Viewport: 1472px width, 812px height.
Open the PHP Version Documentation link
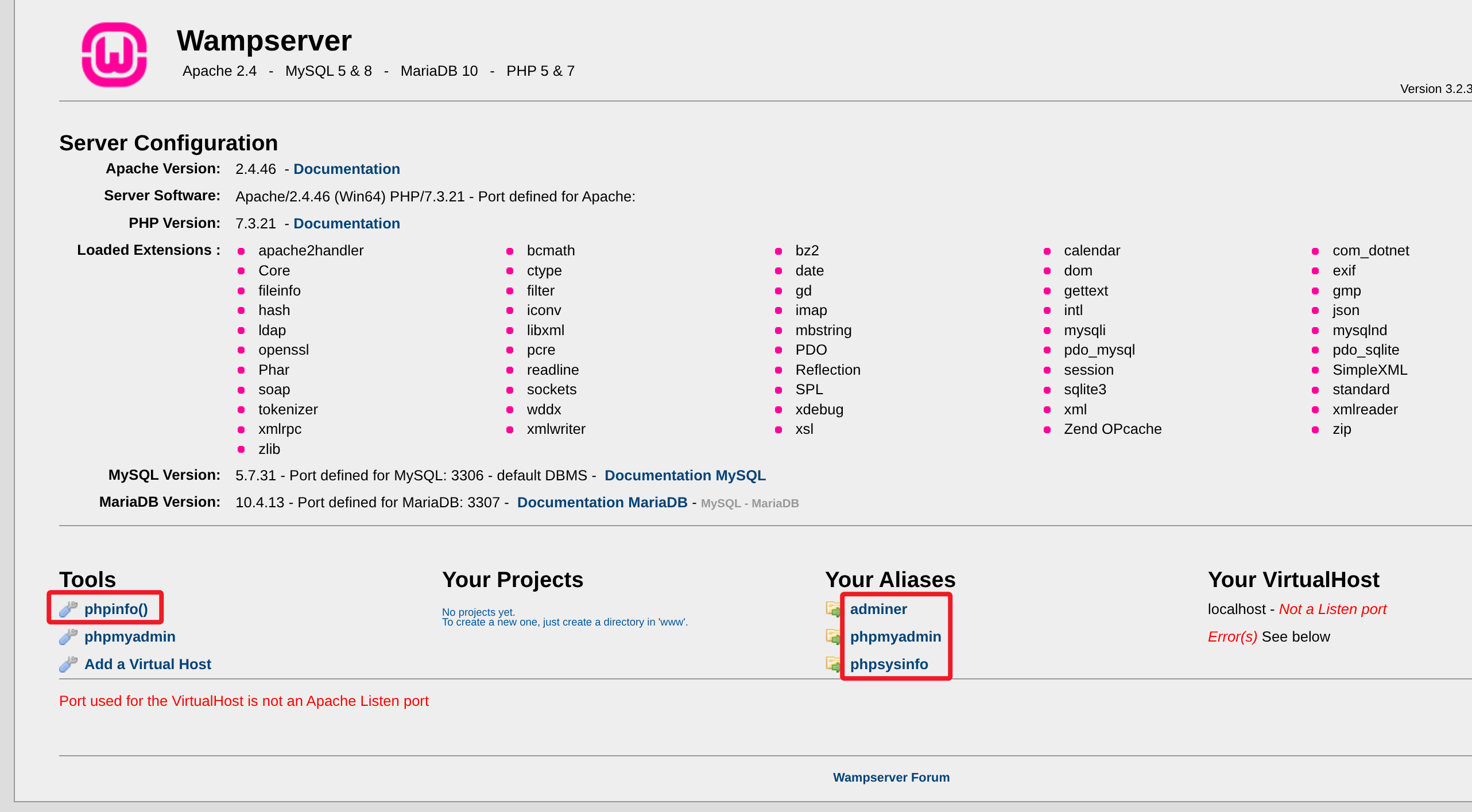pos(346,223)
